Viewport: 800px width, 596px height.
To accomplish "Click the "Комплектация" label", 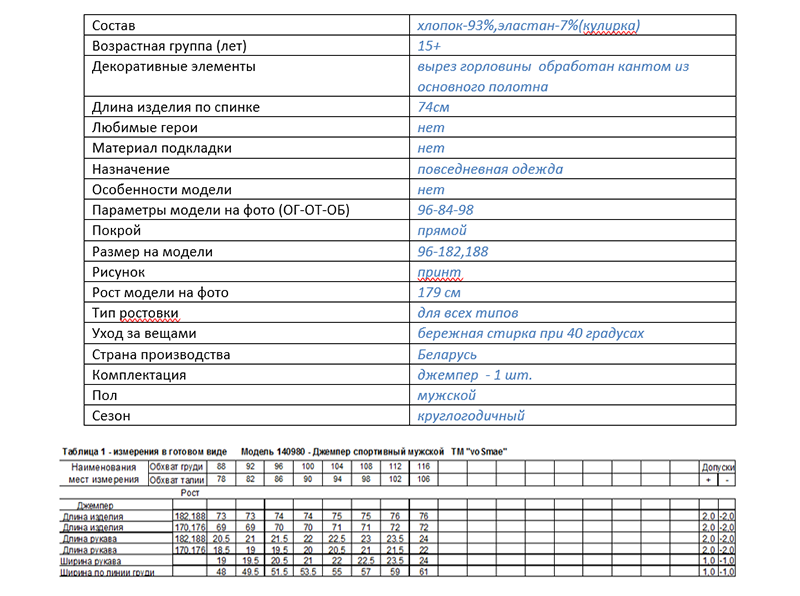I will tap(139, 375).
